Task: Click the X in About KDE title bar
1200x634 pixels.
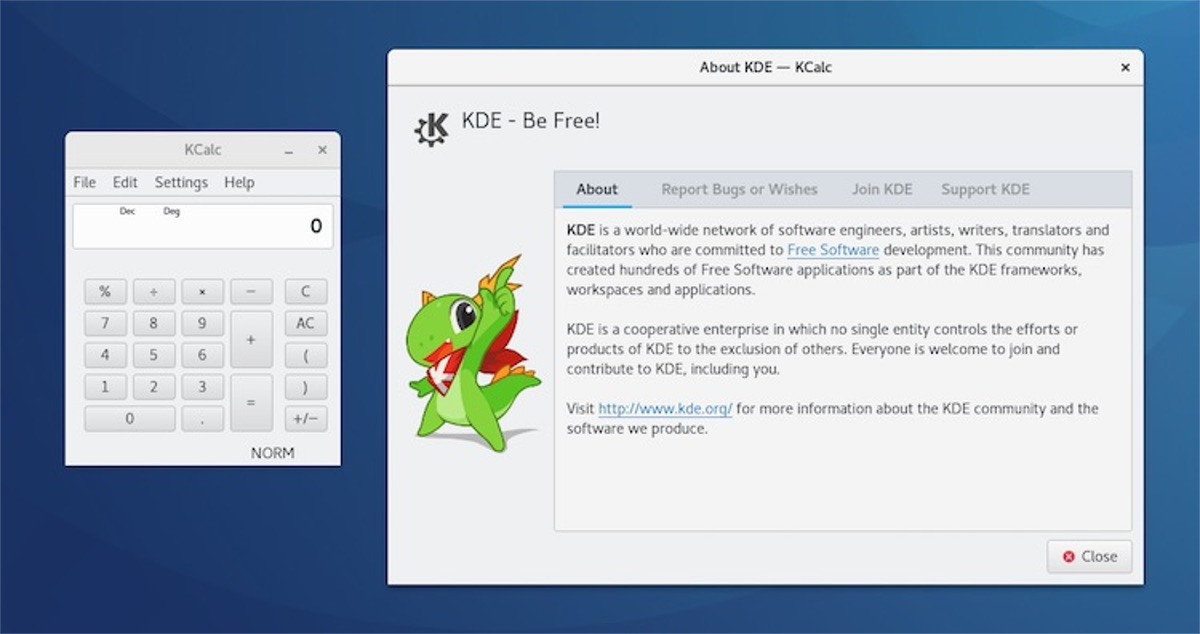Action: [1125, 68]
